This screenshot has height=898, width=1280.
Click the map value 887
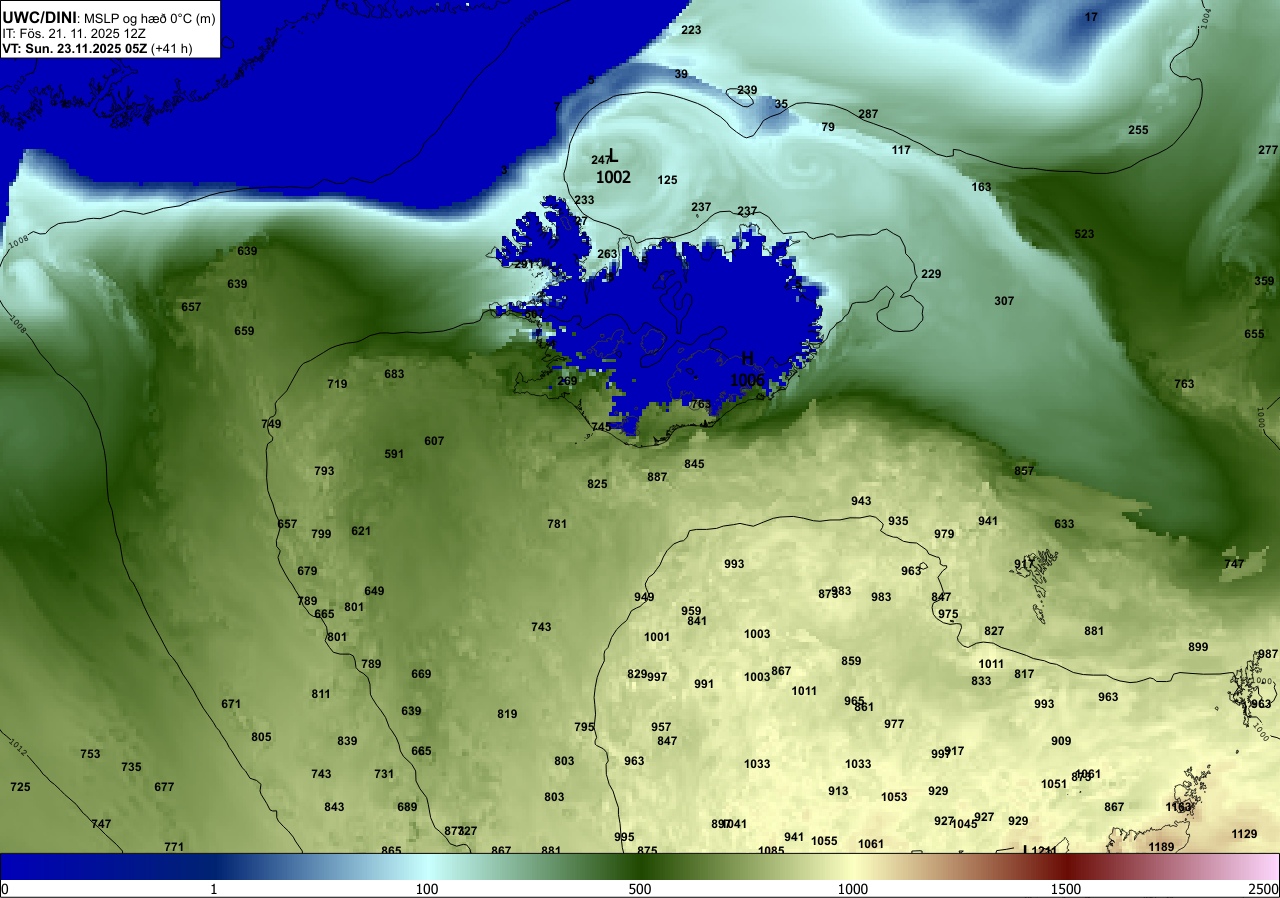(657, 477)
